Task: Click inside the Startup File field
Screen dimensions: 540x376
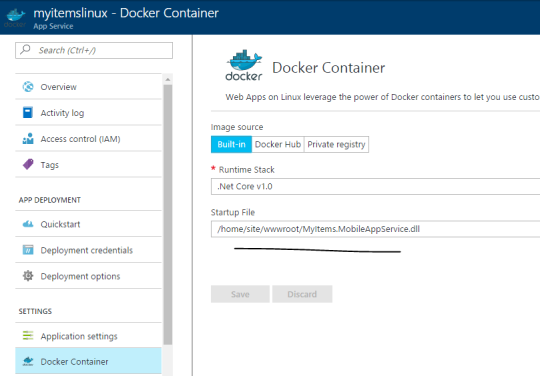Action: click(x=375, y=229)
